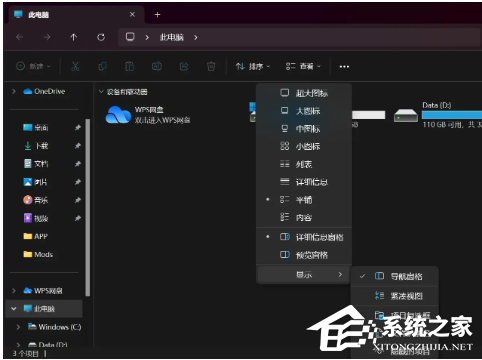Image resolution: width=482 pixels, height=360 pixels.
Task: Click the delete trash can icon
Action: (x=211, y=66)
